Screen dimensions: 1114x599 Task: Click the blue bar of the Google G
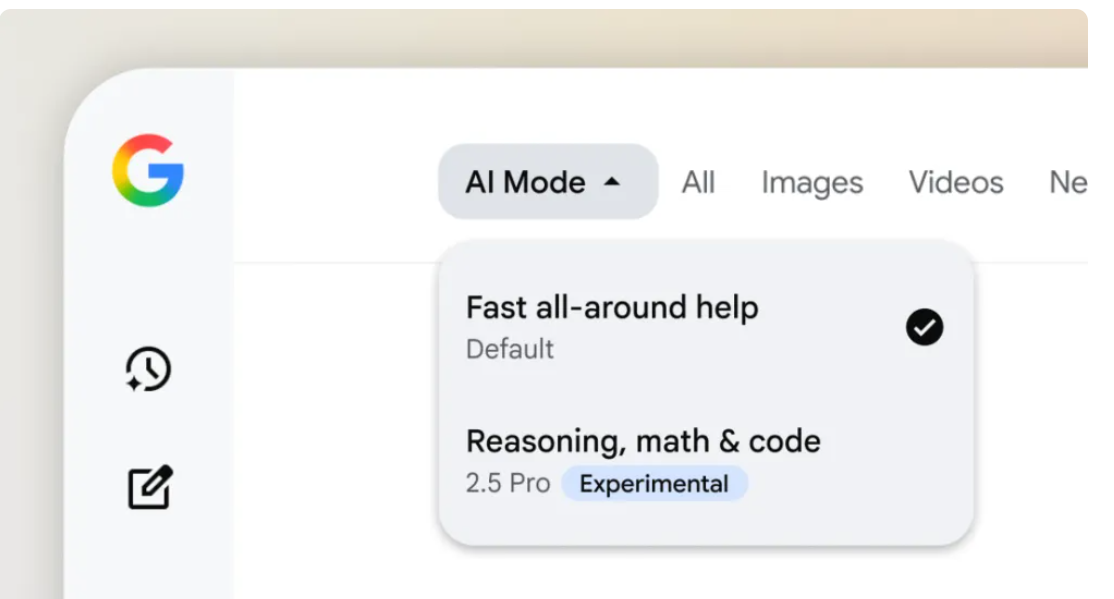(x=166, y=171)
